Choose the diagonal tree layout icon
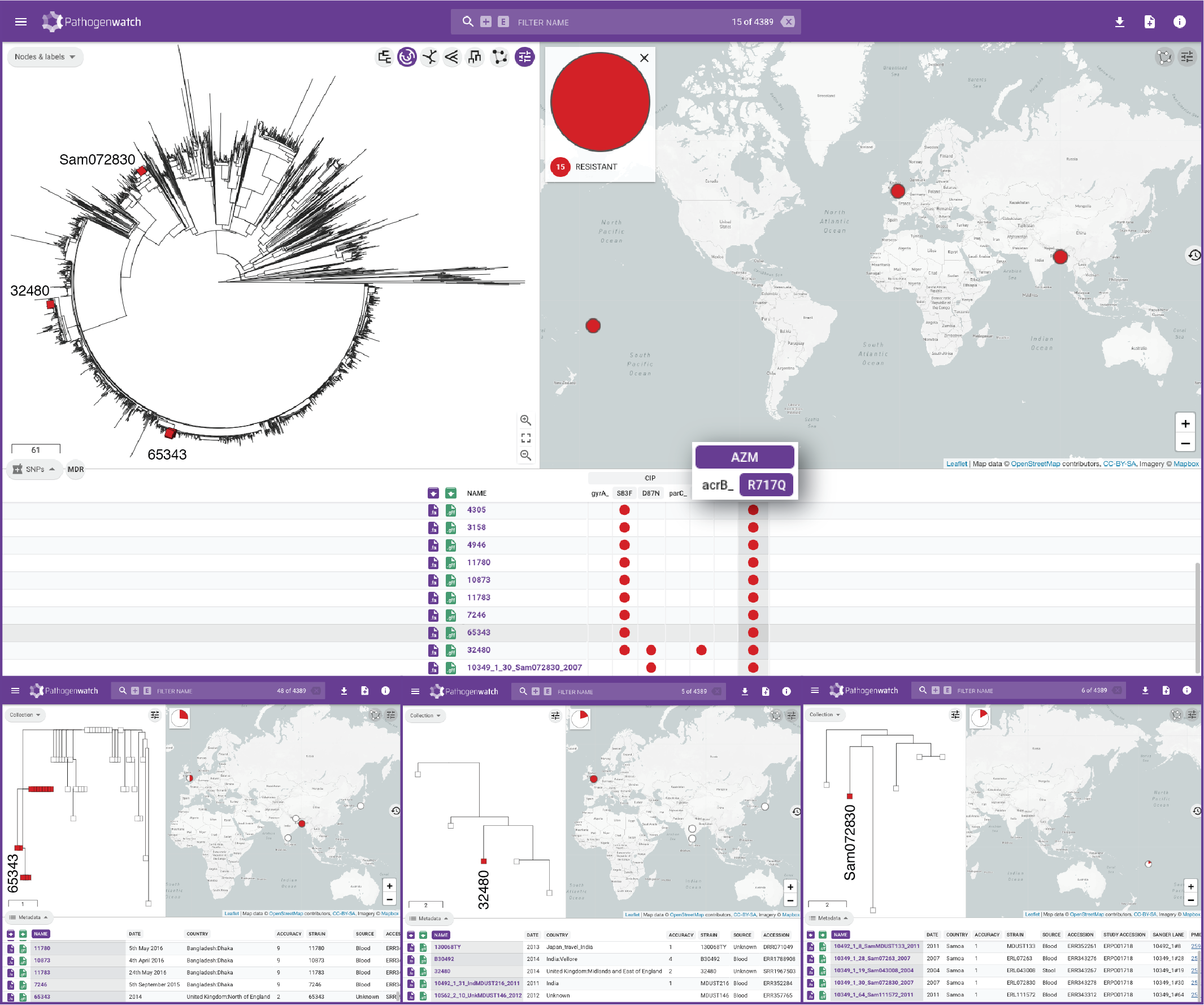1204x1005 pixels. point(452,57)
